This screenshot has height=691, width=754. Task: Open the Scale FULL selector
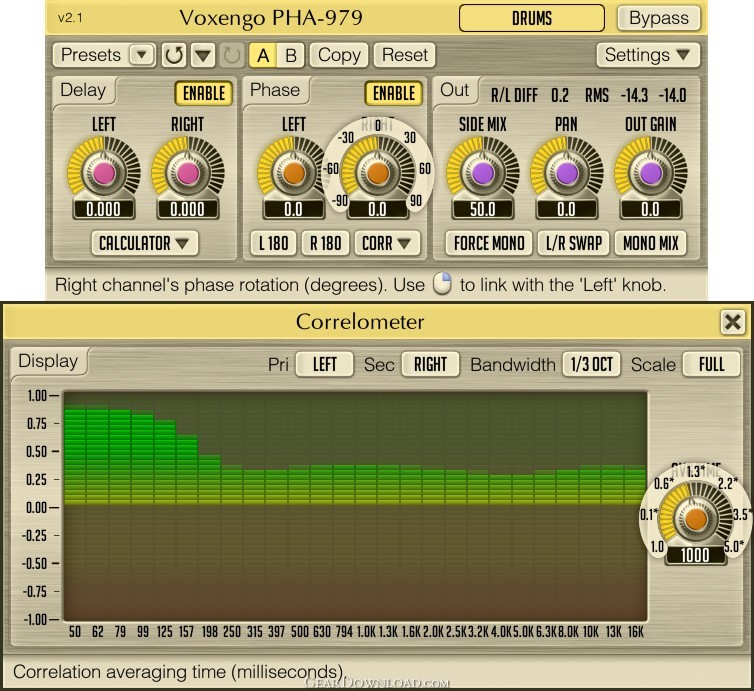[711, 364]
